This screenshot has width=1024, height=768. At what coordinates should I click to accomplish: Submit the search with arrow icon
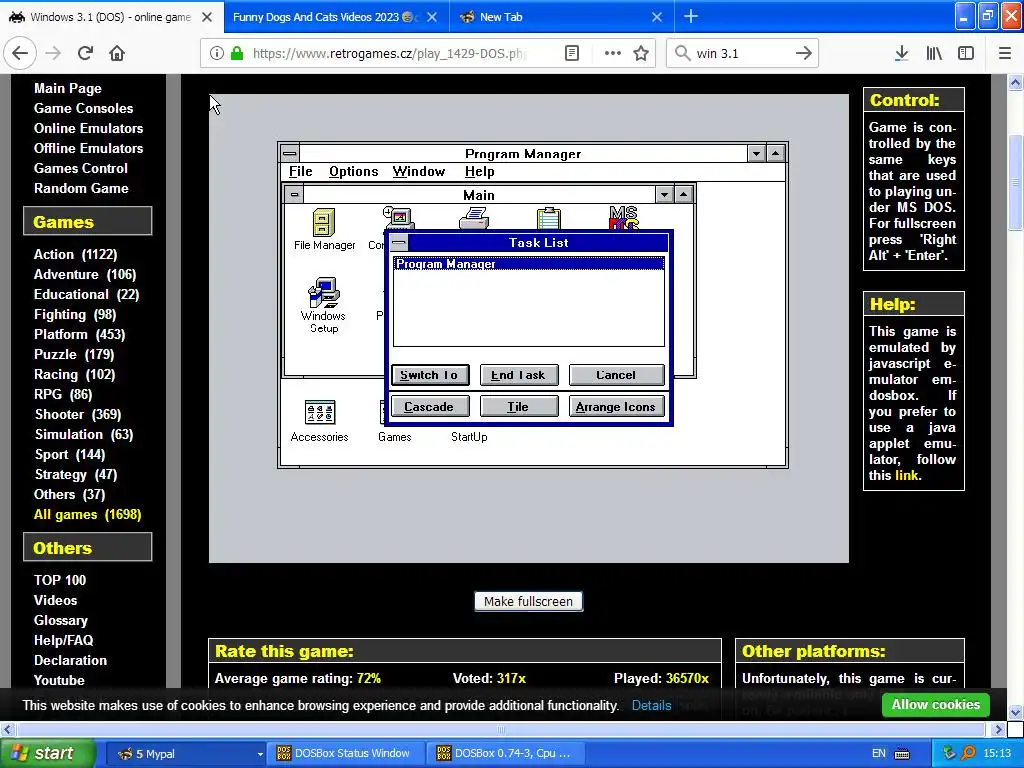coord(803,53)
